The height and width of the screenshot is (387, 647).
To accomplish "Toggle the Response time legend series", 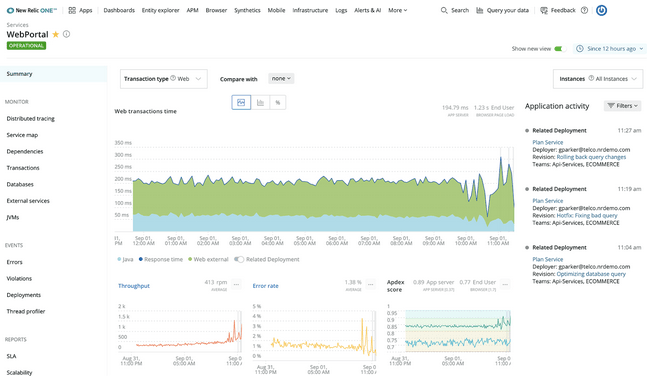I will pyautogui.click(x=161, y=259).
